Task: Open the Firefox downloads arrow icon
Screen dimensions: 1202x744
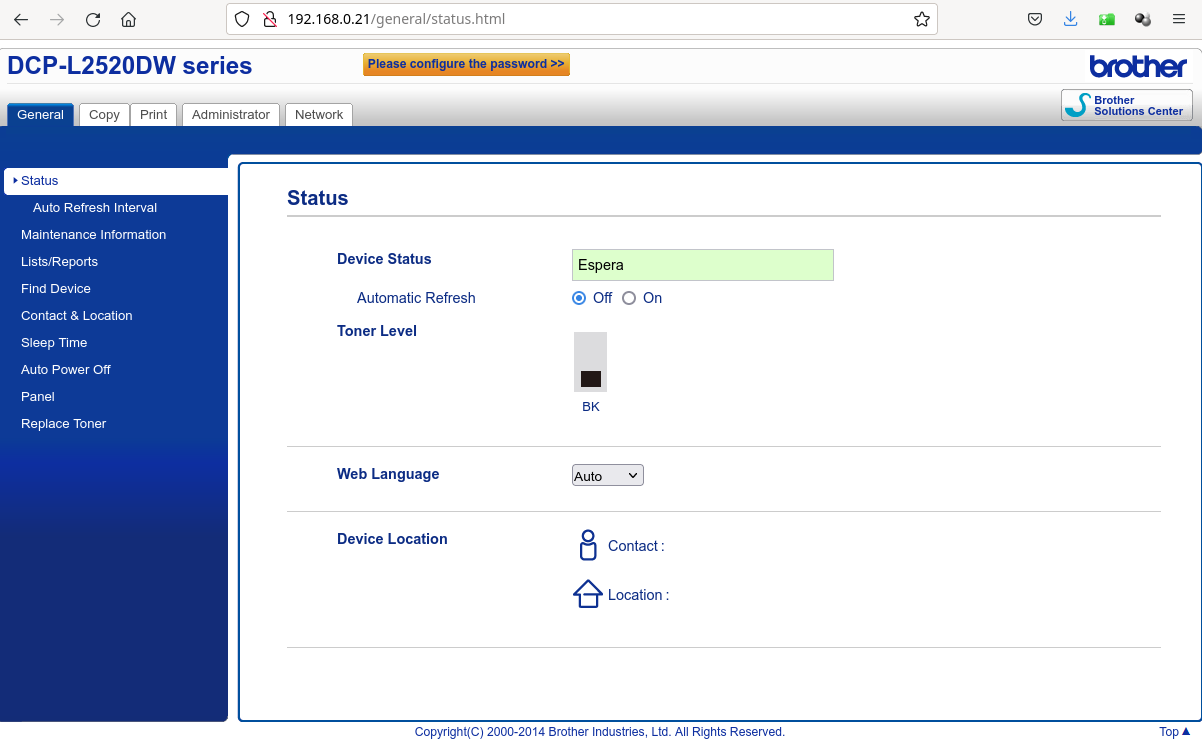Action: pyautogui.click(x=1070, y=20)
